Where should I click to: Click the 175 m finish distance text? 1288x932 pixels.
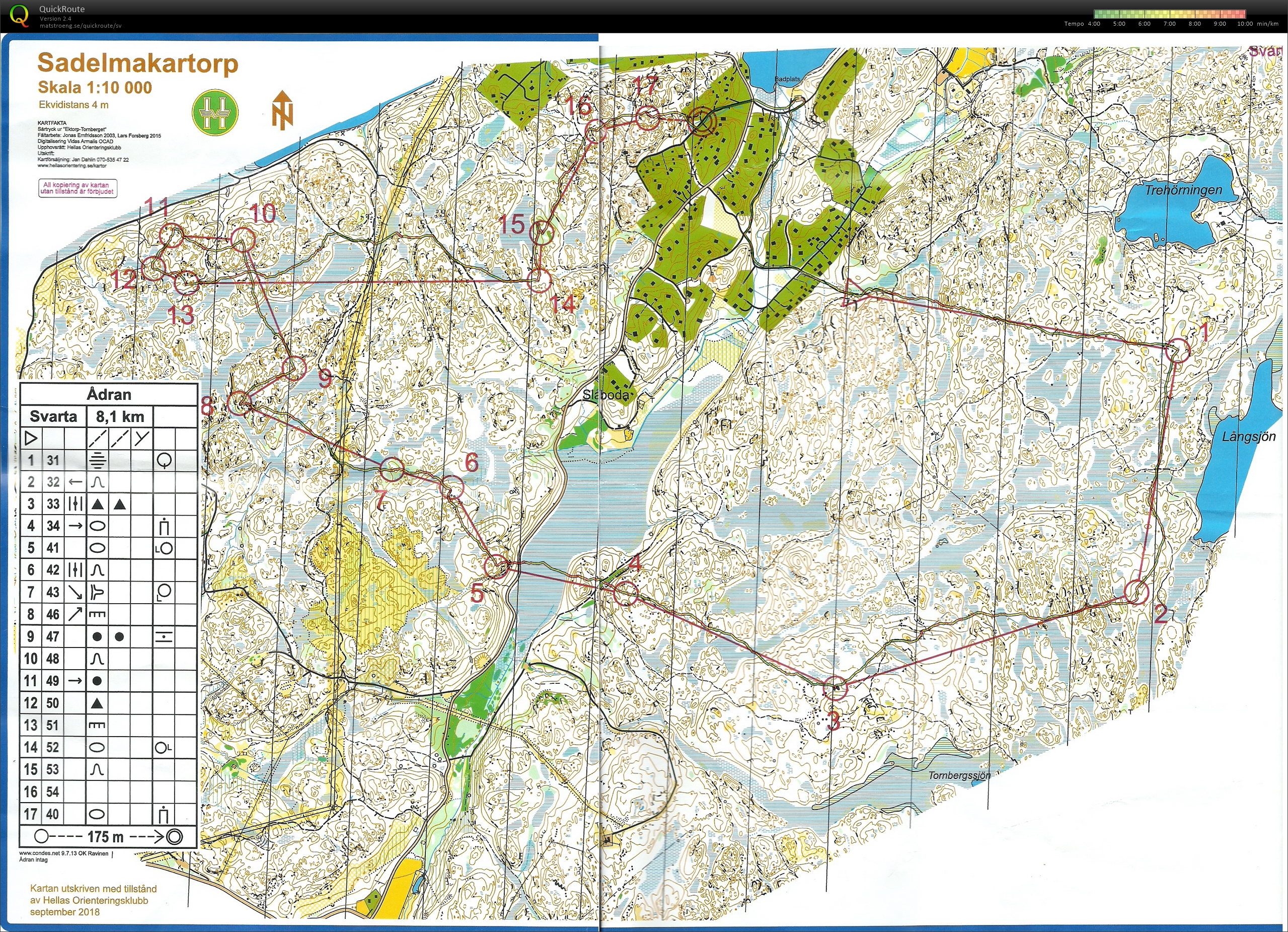pos(105,837)
